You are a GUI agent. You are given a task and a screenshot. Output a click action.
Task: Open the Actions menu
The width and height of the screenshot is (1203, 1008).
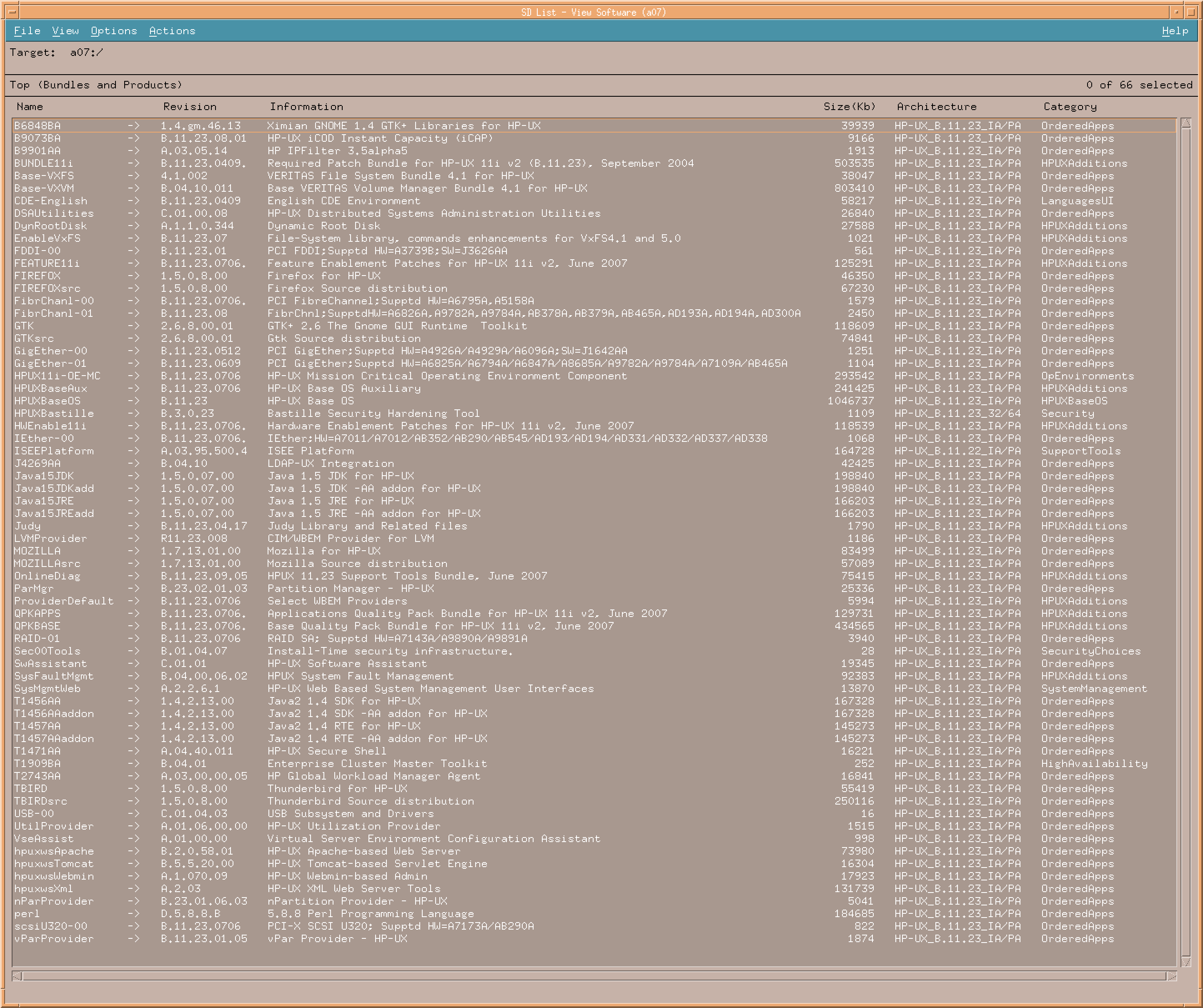(172, 31)
